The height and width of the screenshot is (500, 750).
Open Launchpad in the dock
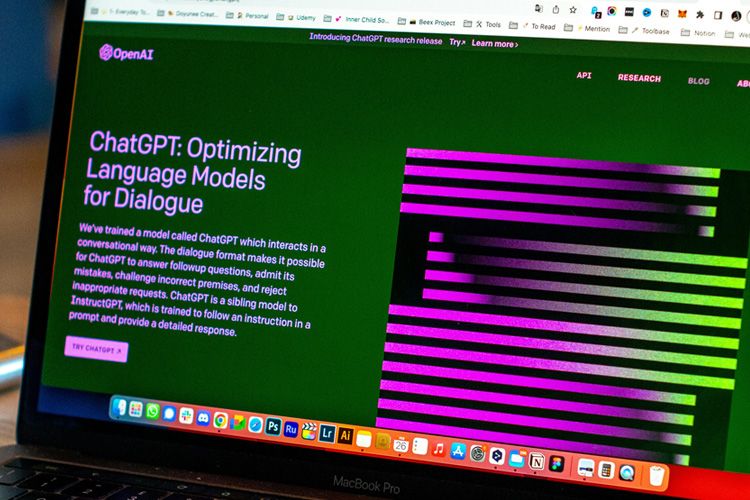click(x=136, y=410)
